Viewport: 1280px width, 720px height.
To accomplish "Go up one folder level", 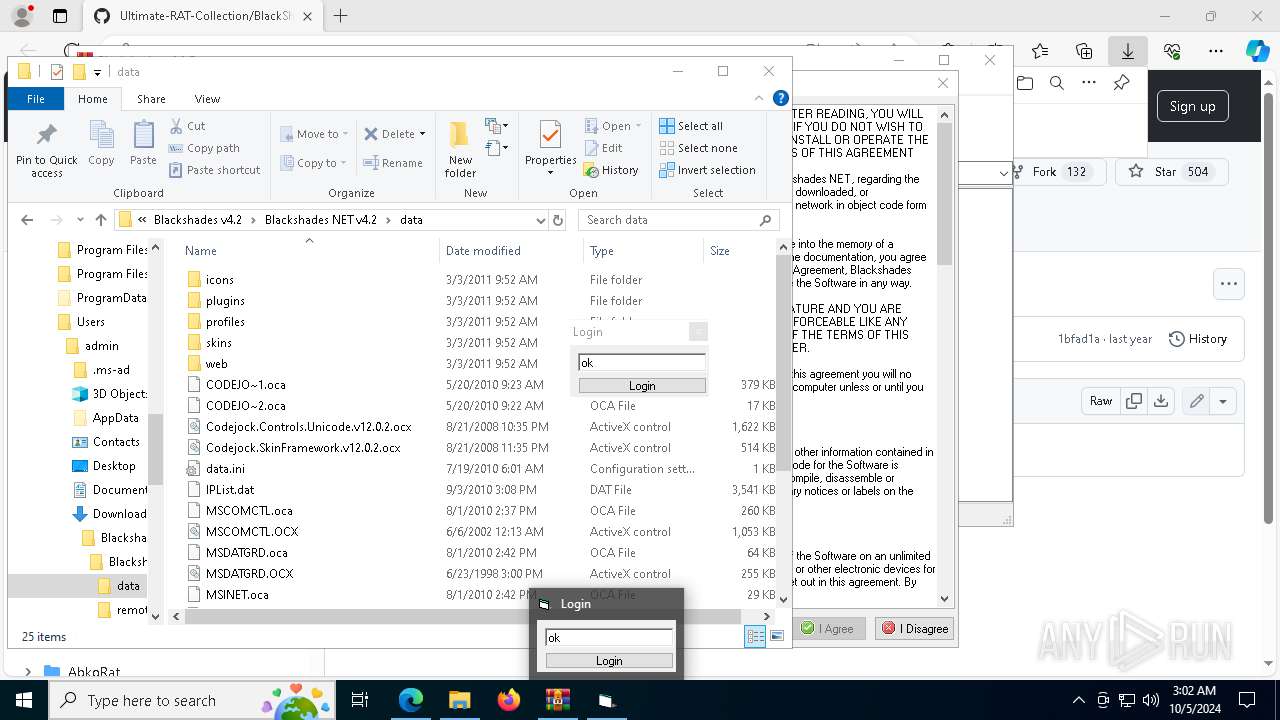I will tap(100, 220).
